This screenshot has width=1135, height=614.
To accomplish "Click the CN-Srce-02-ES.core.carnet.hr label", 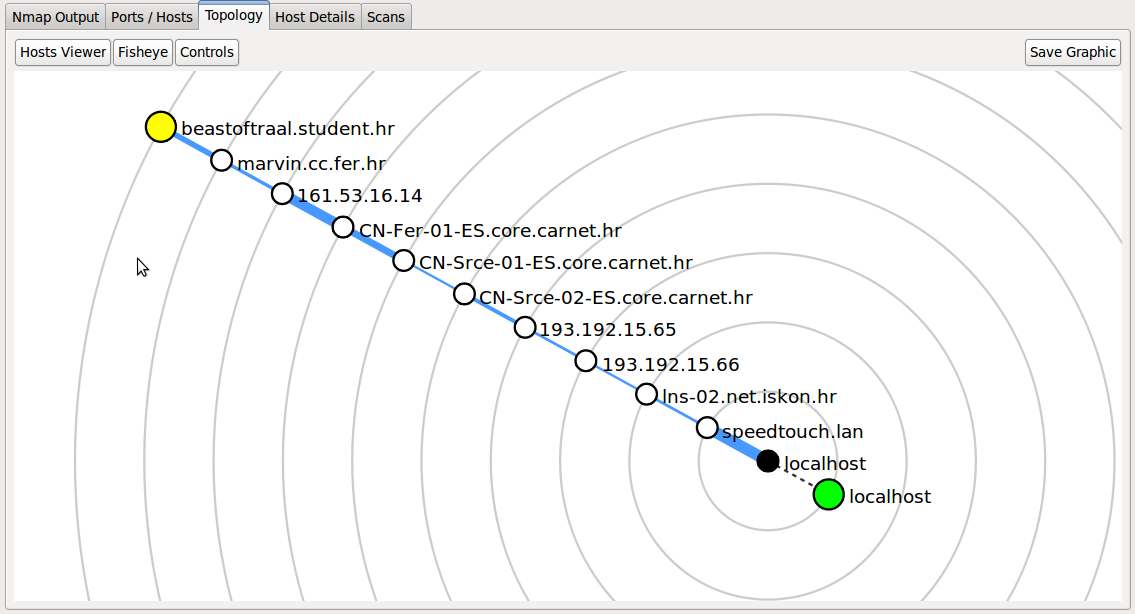I will click(616, 298).
